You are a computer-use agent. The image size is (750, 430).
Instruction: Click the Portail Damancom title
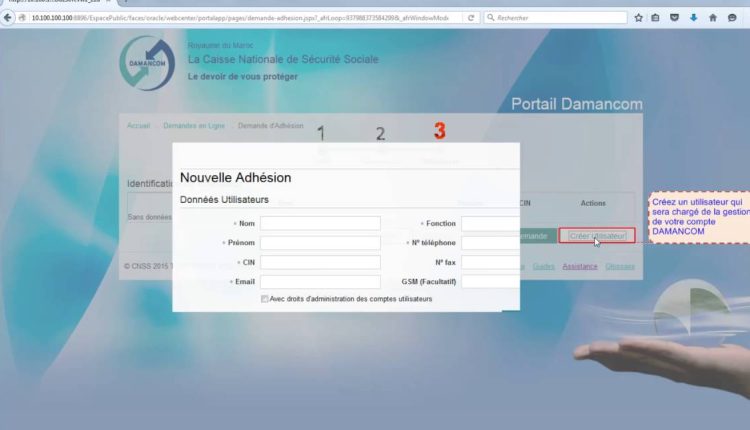pyautogui.click(x=577, y=104)
